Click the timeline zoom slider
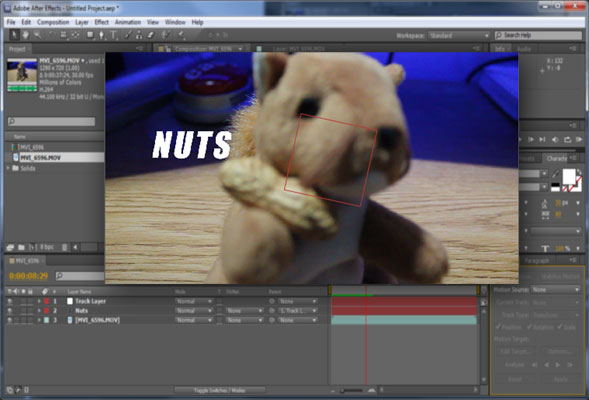589x400 pixels. pyautogui.click(x=352, y=391)
